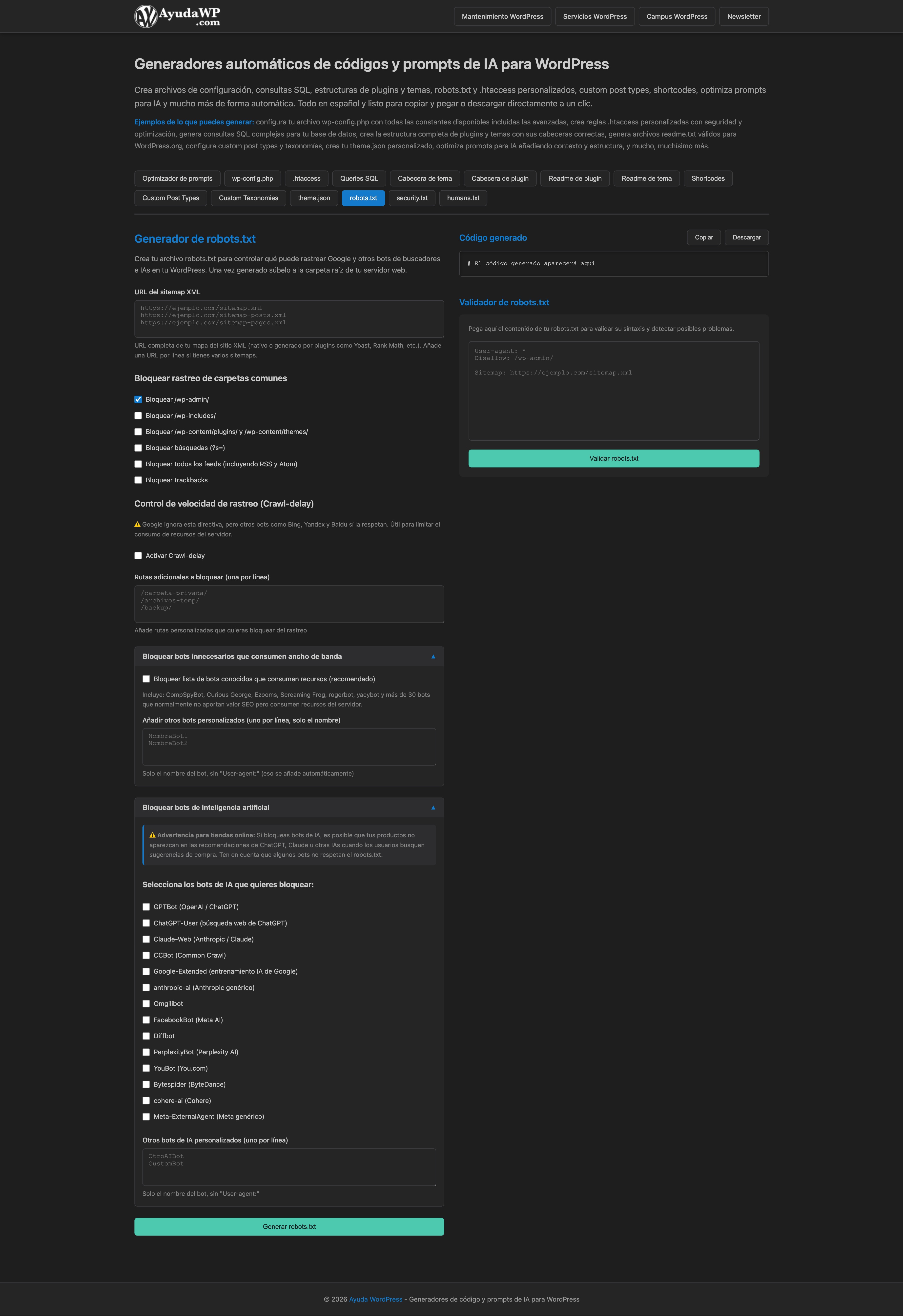Uncheck the Bloquear /wp-admin/ checkbox

[138, 399]
